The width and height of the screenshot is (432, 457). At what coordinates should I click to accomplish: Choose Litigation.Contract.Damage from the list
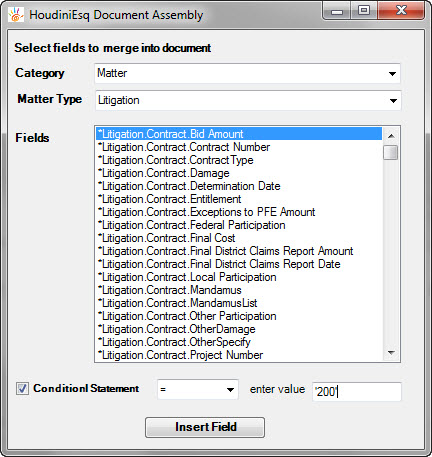239,173
